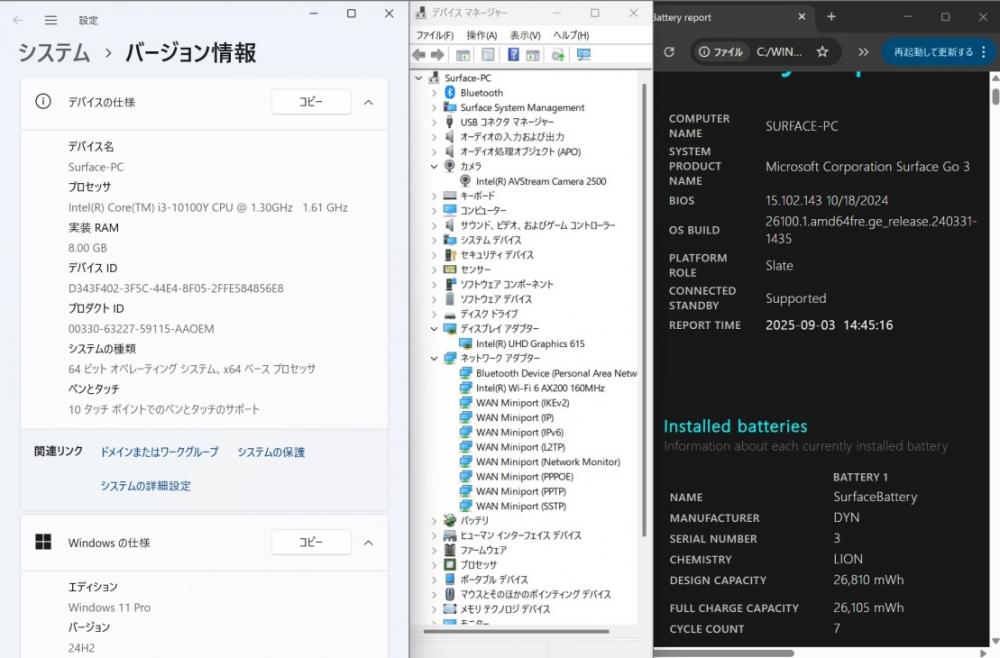The width and height of the screenshot is (1000, 658).
Task: Expand the Bluetooth node in Device Manager
Action: pos(434,92)
